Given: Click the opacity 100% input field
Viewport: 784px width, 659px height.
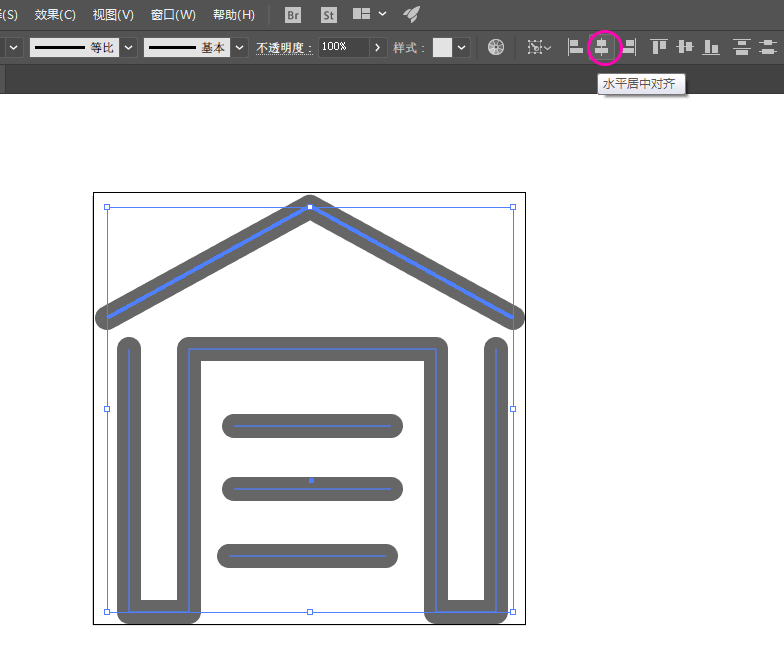Looking at the screenshot, I should coord(343,48).
